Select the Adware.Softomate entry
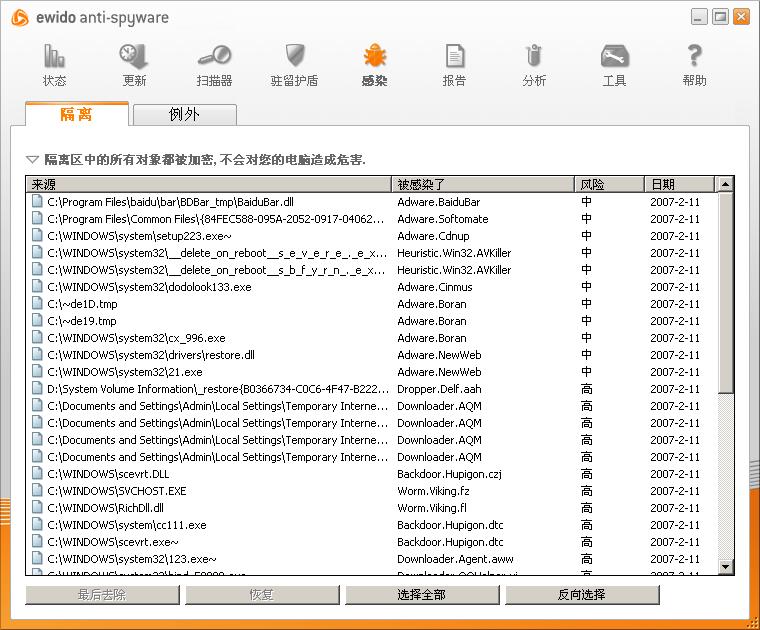Screen dimensions: 760x630 [x=443, y=219]
